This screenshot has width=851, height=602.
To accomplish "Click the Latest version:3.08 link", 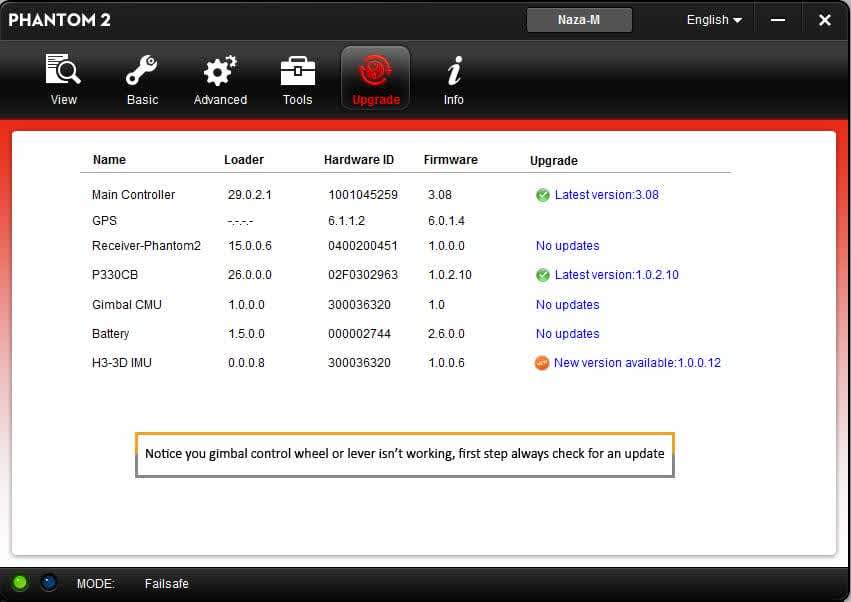I will pyautogui.click(x=606, y=195).
